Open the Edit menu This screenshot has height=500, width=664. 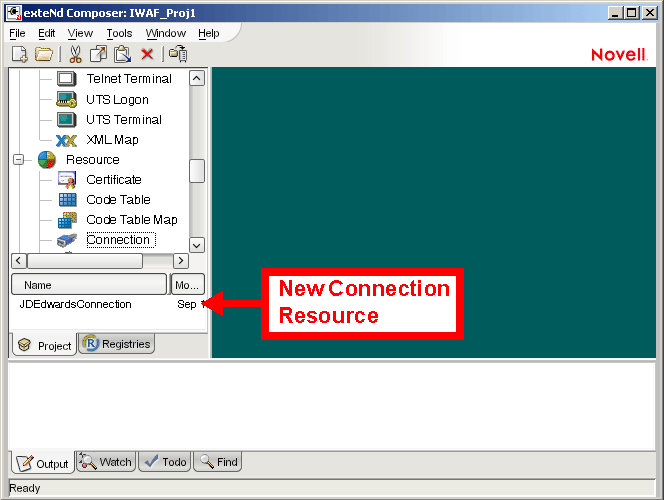pyautogui.click(x=46, y=33)
